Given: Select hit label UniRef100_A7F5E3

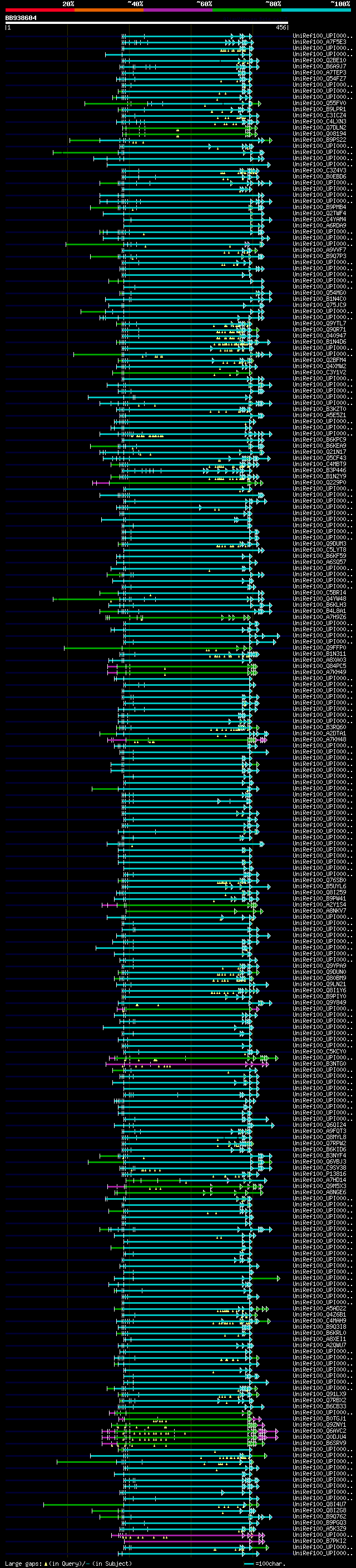Looking at the screenshot, I should [x=319, y=43].
